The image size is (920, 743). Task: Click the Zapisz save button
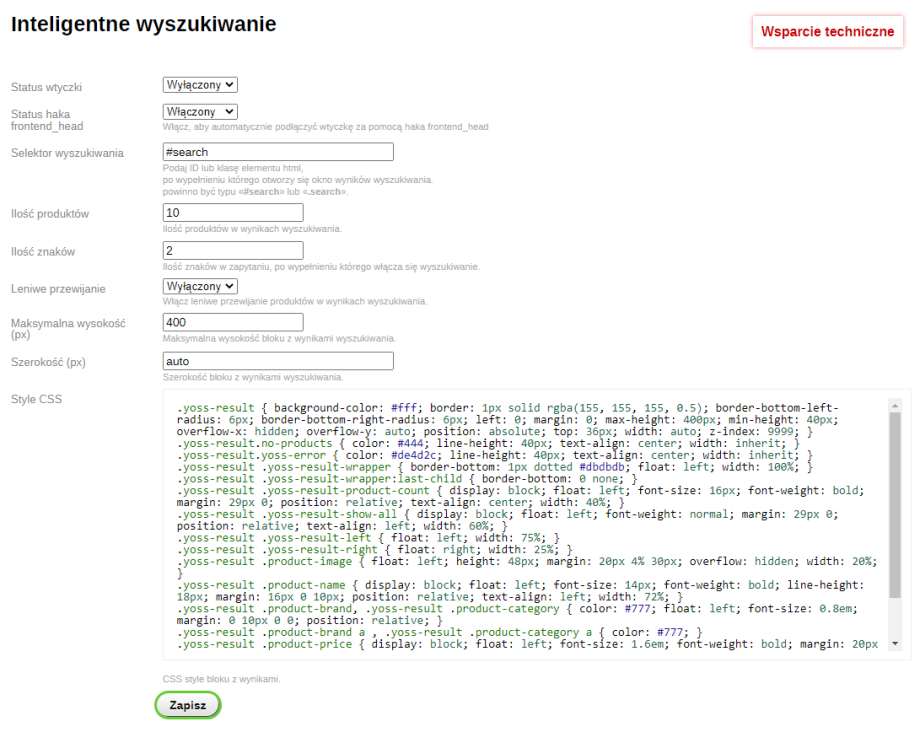(188, 705)
